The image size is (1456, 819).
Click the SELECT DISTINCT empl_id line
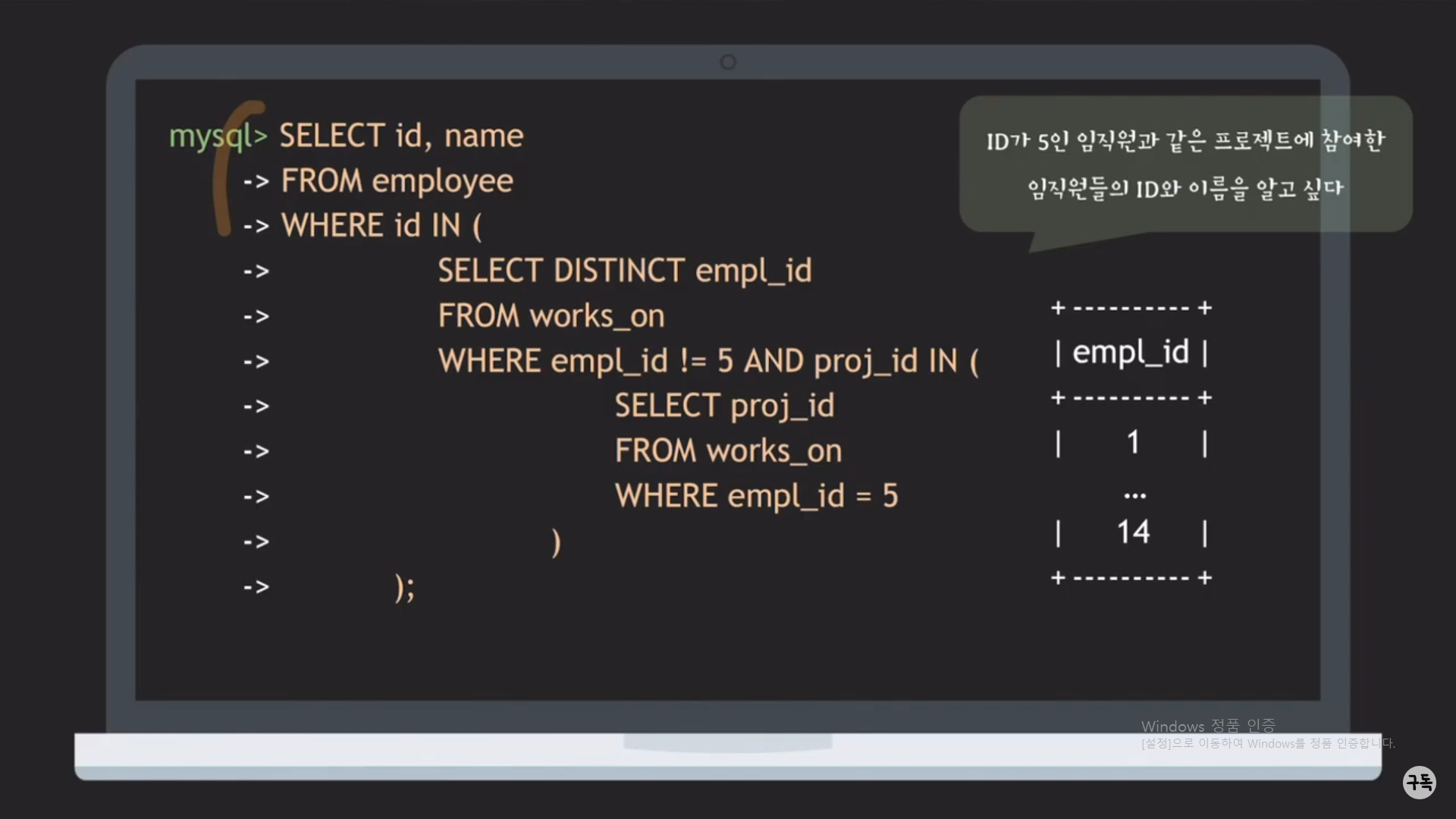(624, 271)
